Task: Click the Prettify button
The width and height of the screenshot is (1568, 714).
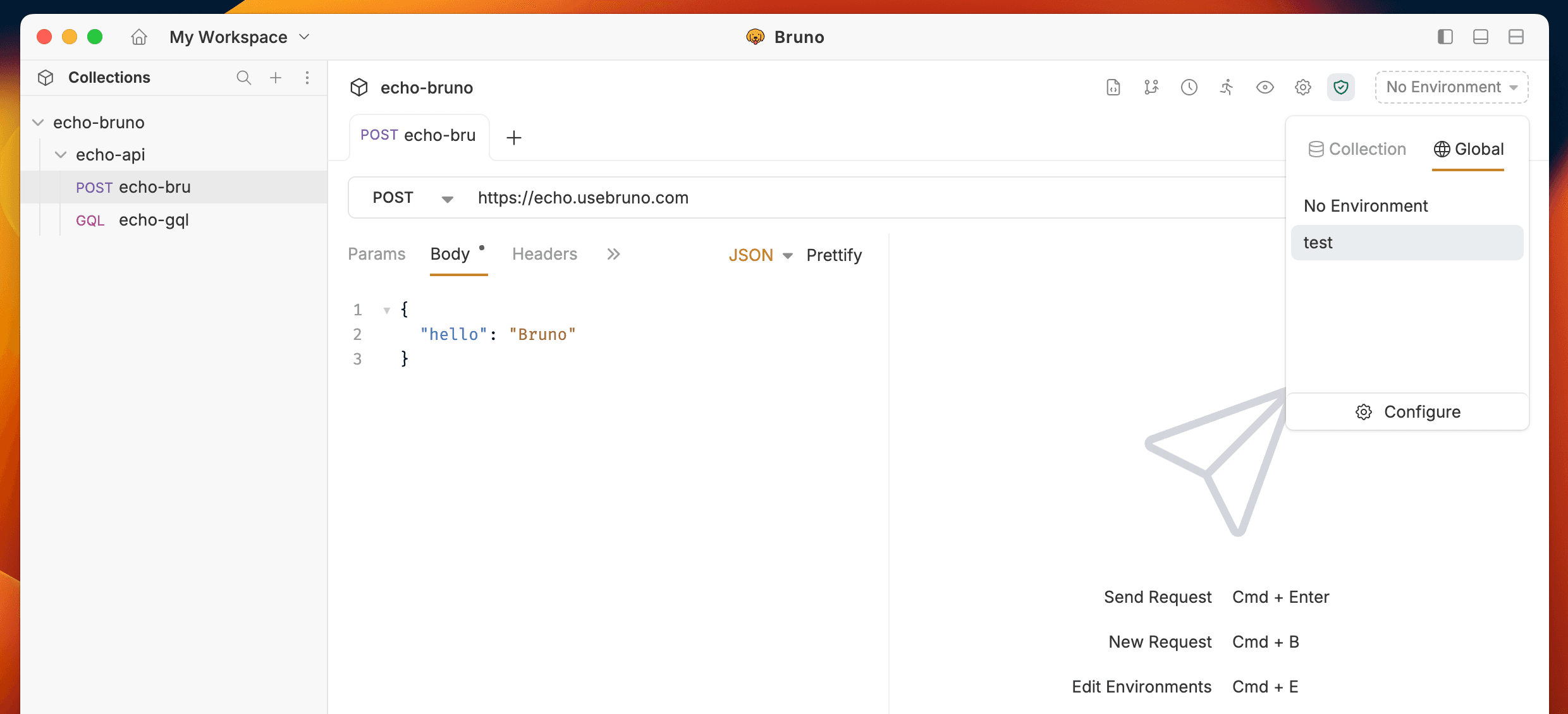Action: point(834,255)
